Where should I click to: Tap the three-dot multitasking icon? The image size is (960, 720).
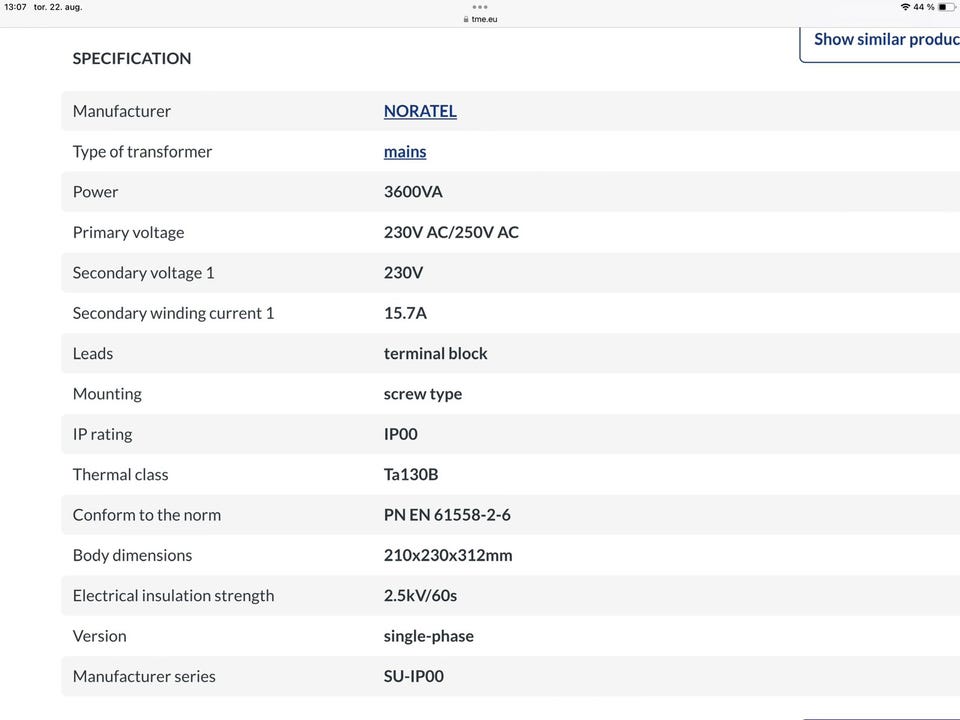click(x=480, y=7)
